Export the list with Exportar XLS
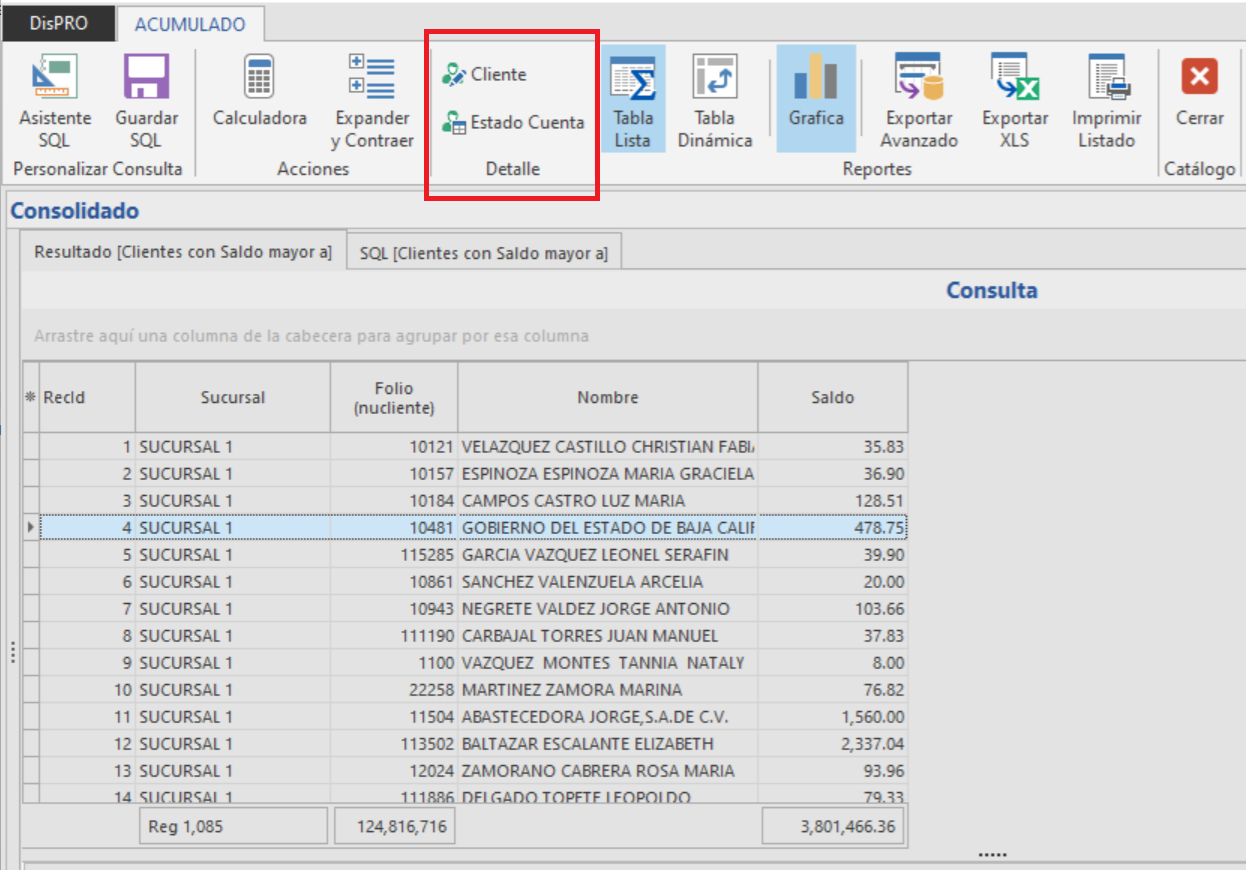Viewport: 1246px width, 870px height. 1014,100
